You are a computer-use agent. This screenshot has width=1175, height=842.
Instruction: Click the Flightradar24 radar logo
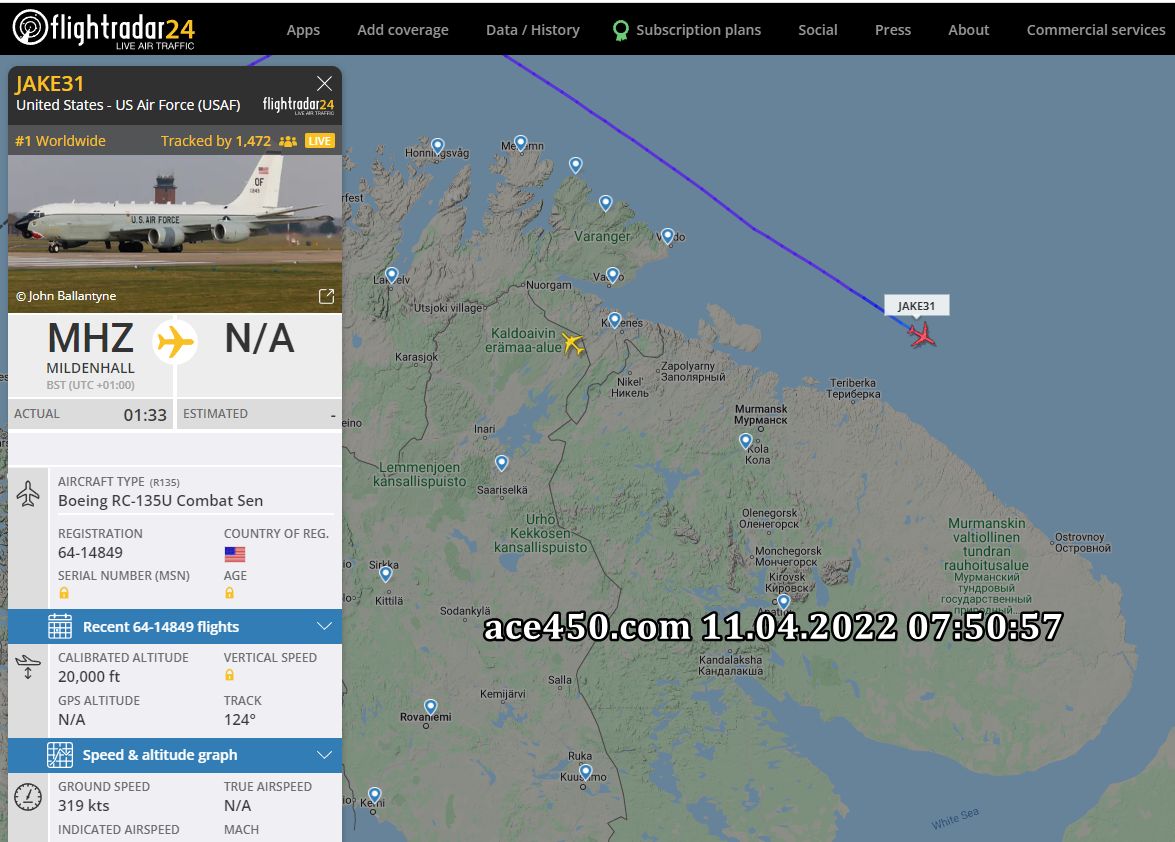(x=30, y=28)
